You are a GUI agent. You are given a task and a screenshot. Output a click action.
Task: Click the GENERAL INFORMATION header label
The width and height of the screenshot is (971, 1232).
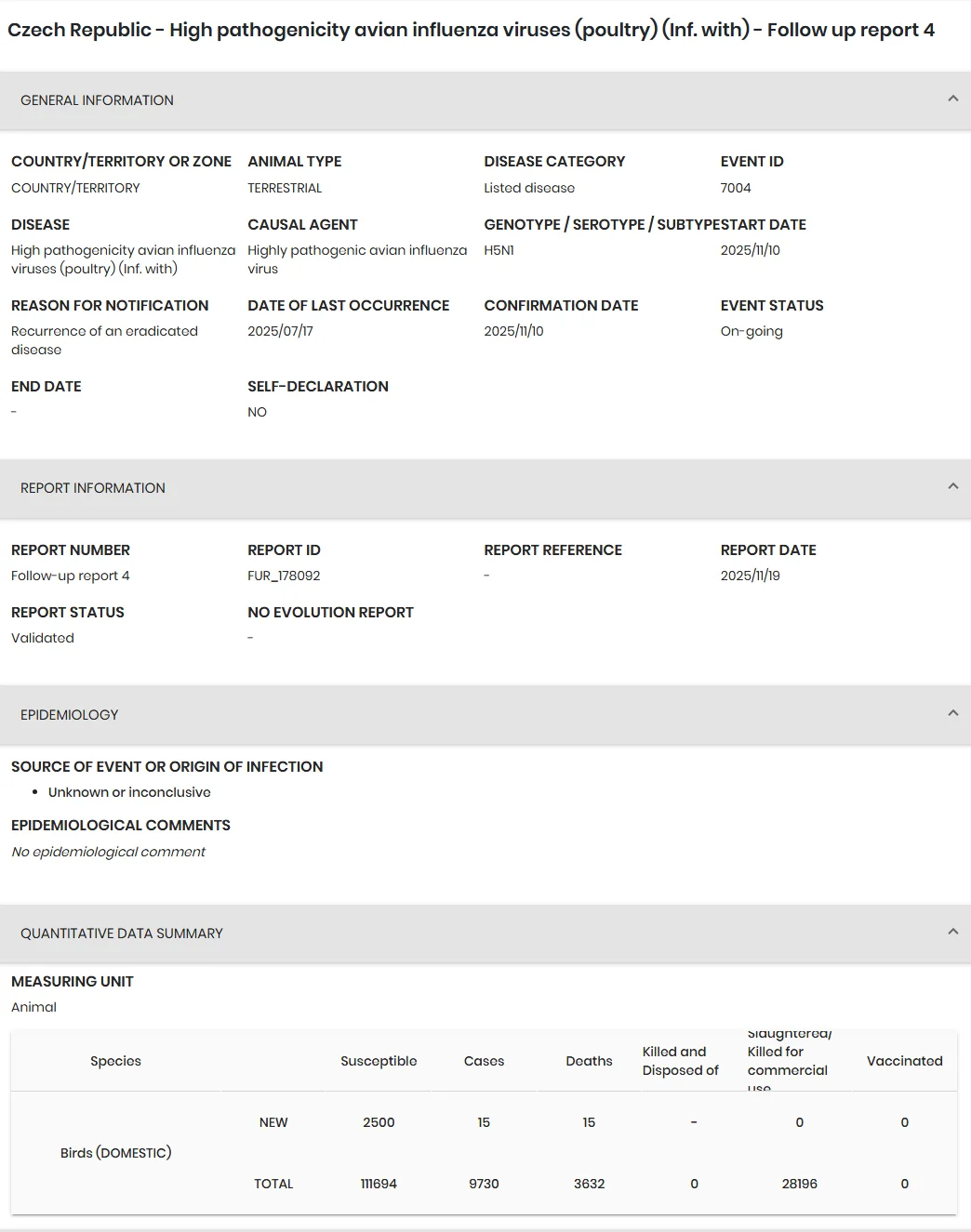pos(97,100)
